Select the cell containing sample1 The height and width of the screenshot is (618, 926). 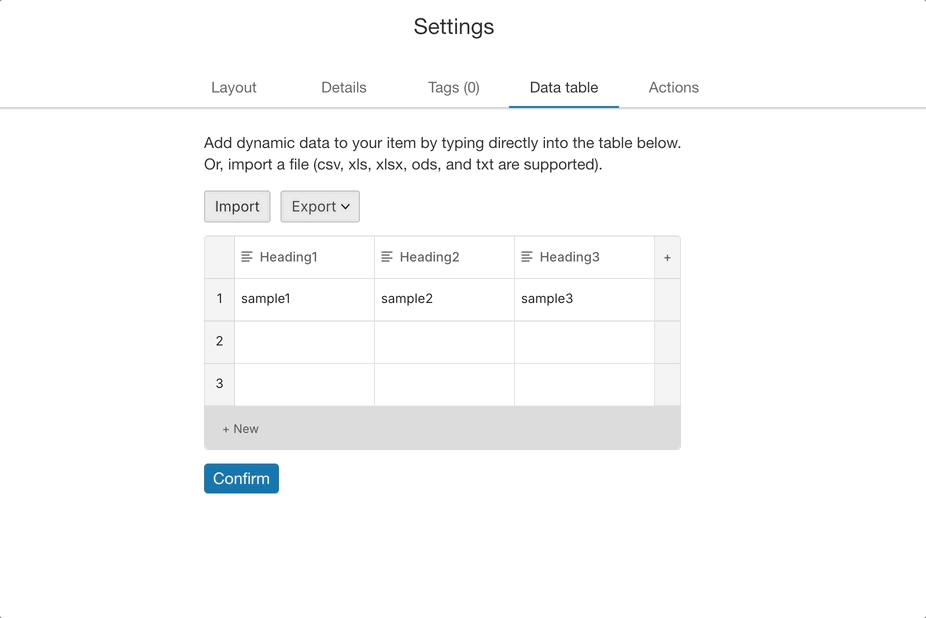click(x=304, y=299)
